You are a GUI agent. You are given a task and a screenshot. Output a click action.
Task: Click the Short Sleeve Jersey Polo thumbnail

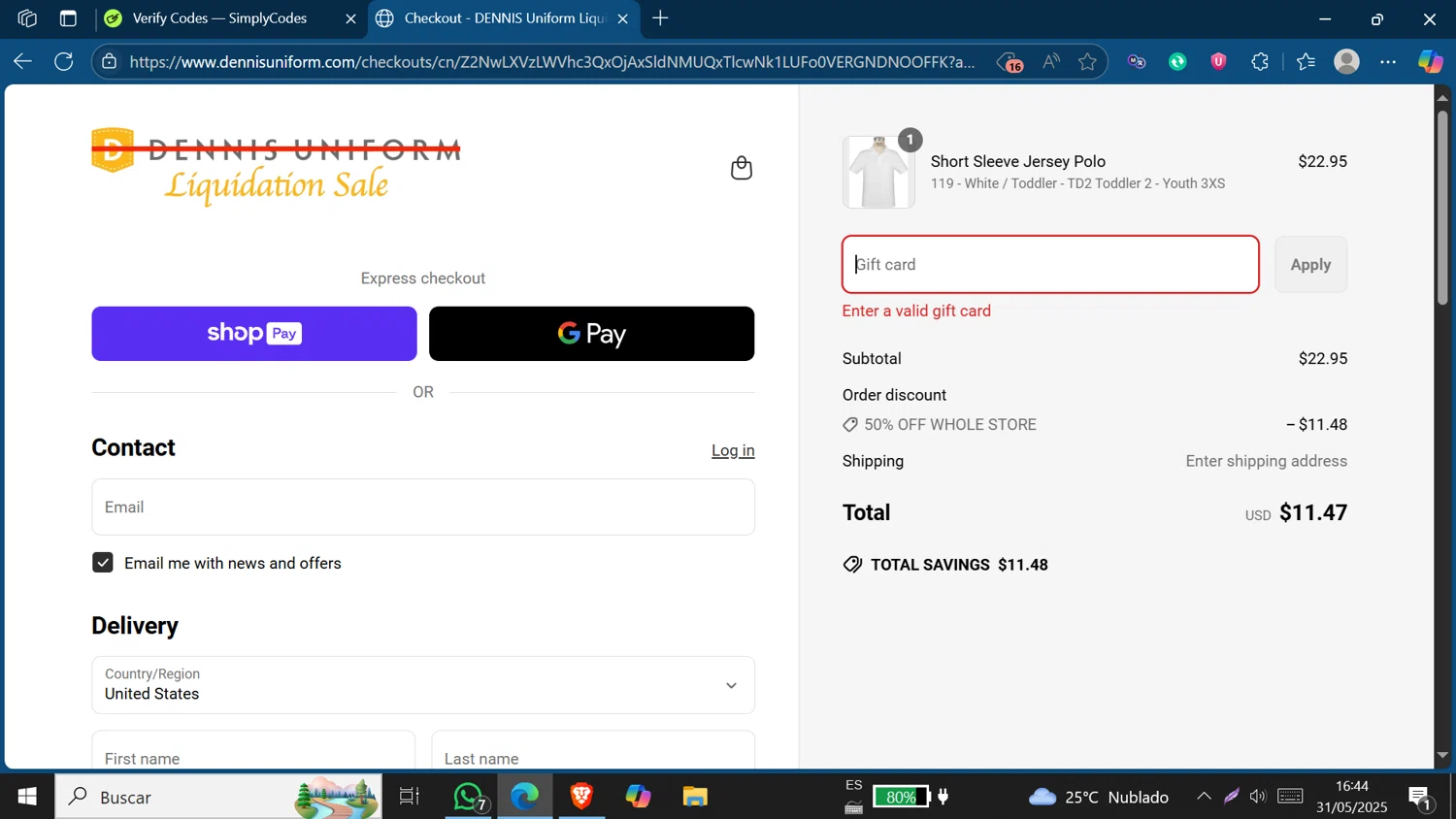tap(878, 172)
